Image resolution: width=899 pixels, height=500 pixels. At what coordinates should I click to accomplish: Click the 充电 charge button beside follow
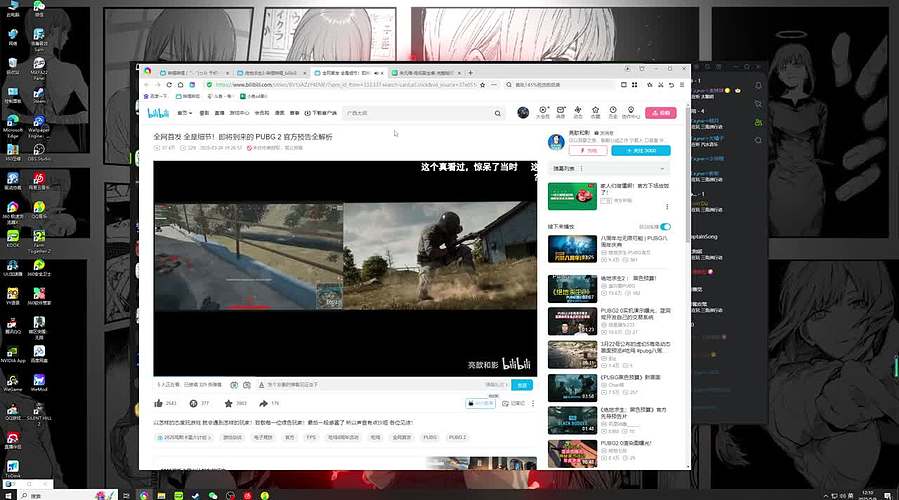588,150
